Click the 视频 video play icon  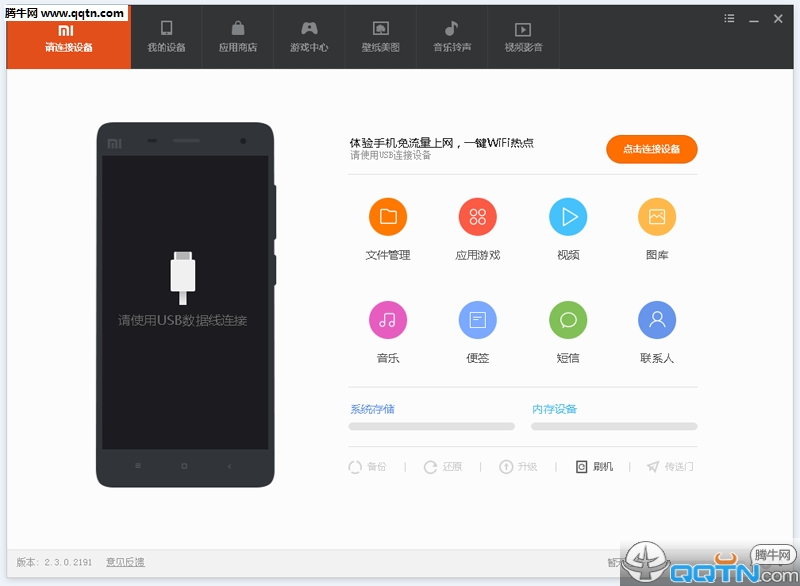tap(568, 217)
